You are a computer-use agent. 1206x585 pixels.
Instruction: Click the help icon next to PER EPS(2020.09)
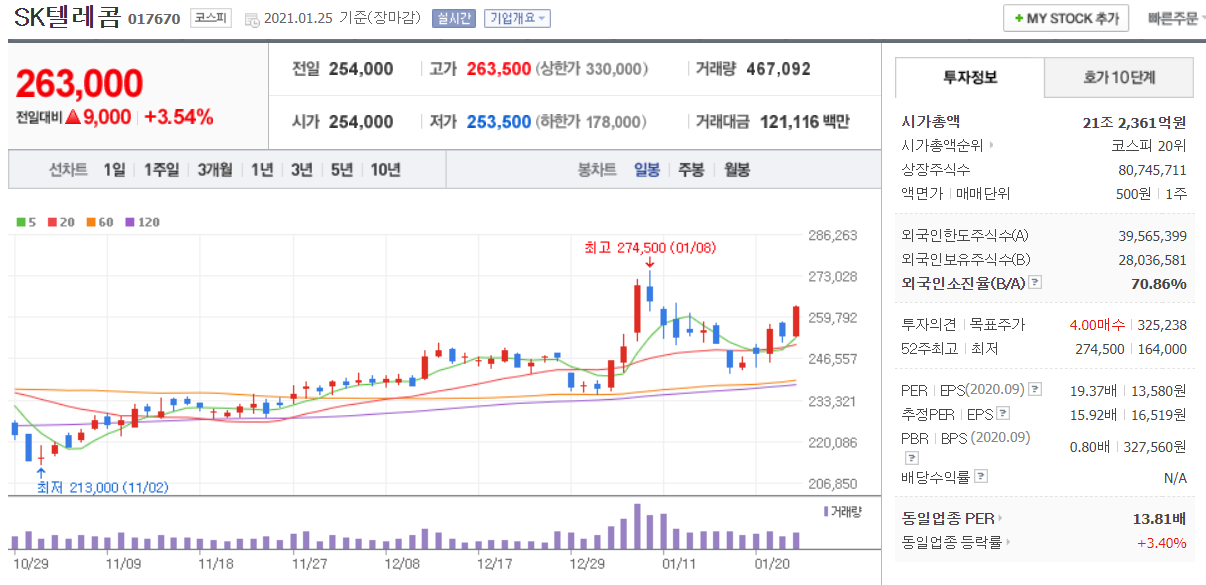[x=1035, y=389]
